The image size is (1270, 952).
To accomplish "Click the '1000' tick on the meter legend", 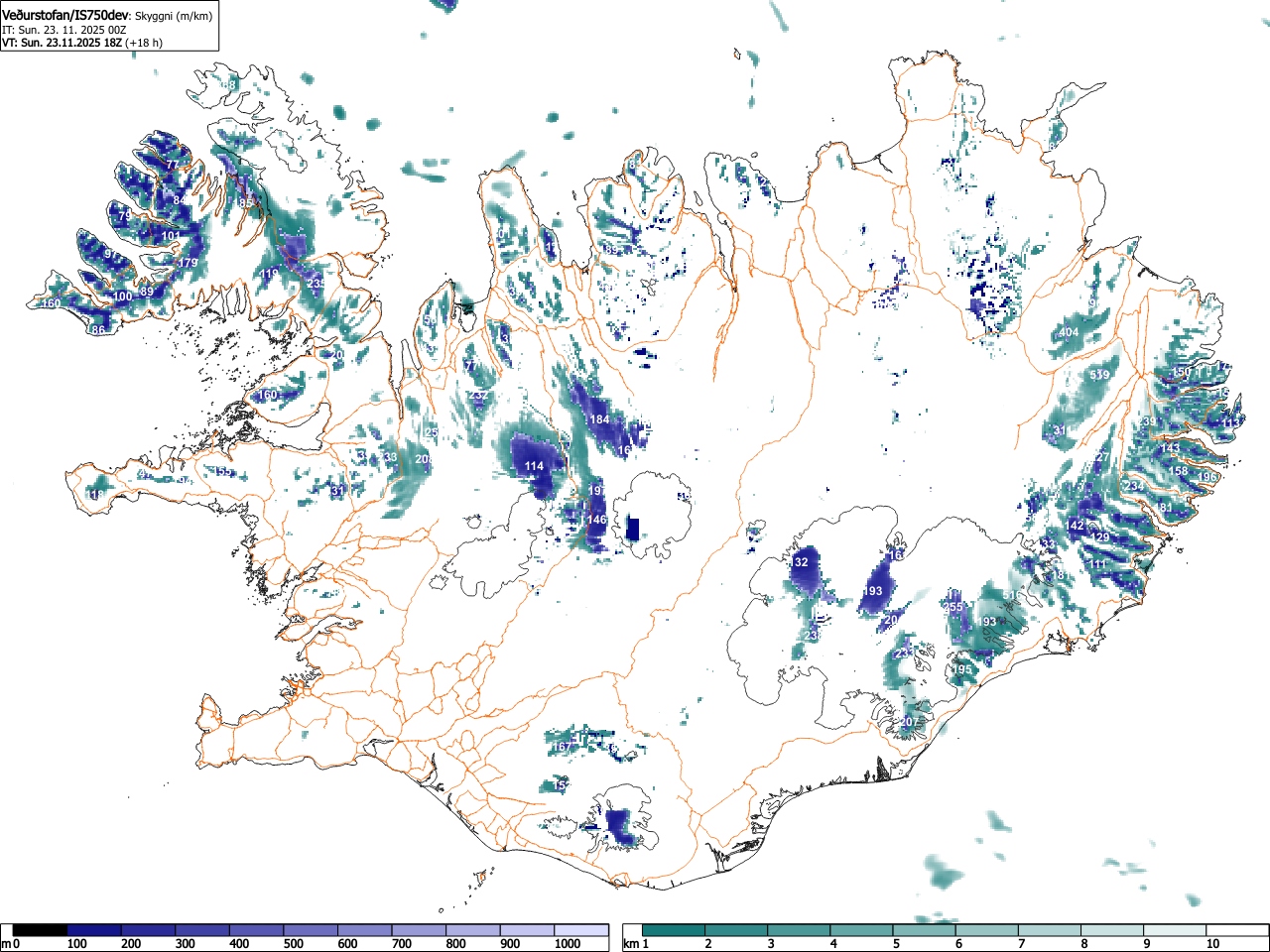I will (x=568, y=944).
